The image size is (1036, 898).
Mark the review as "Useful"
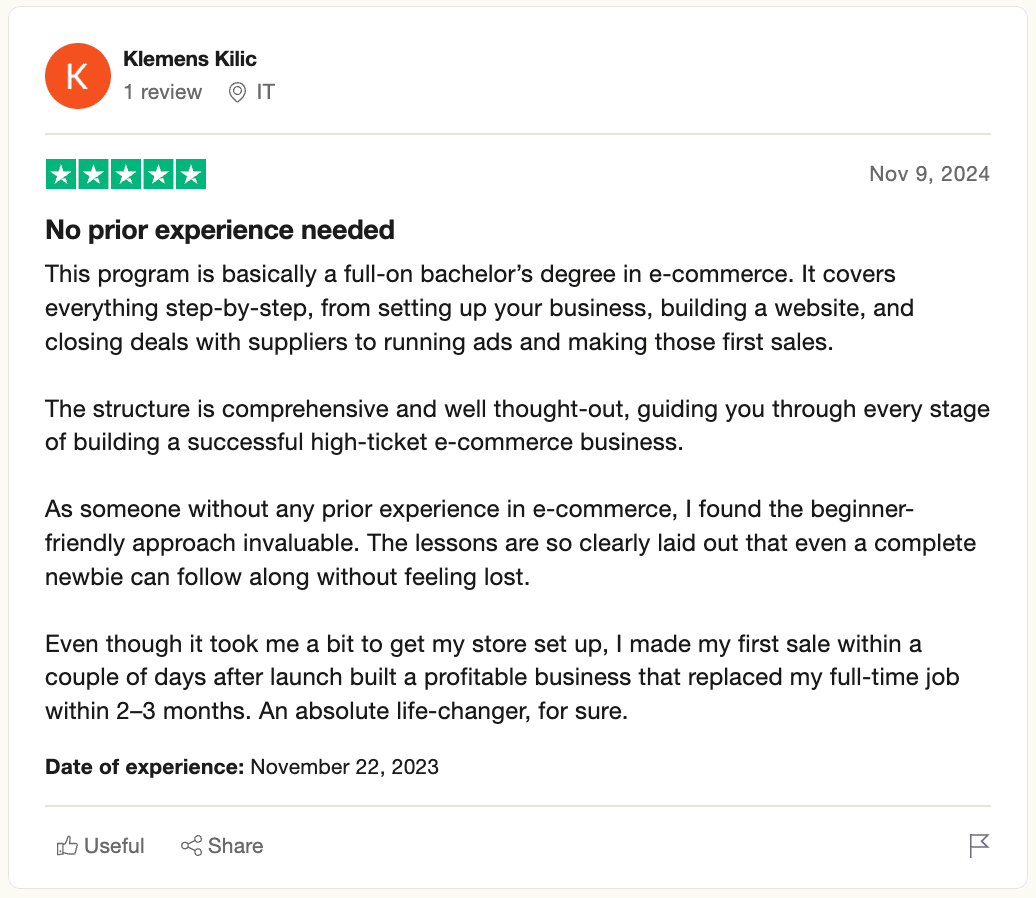[114, 846]
